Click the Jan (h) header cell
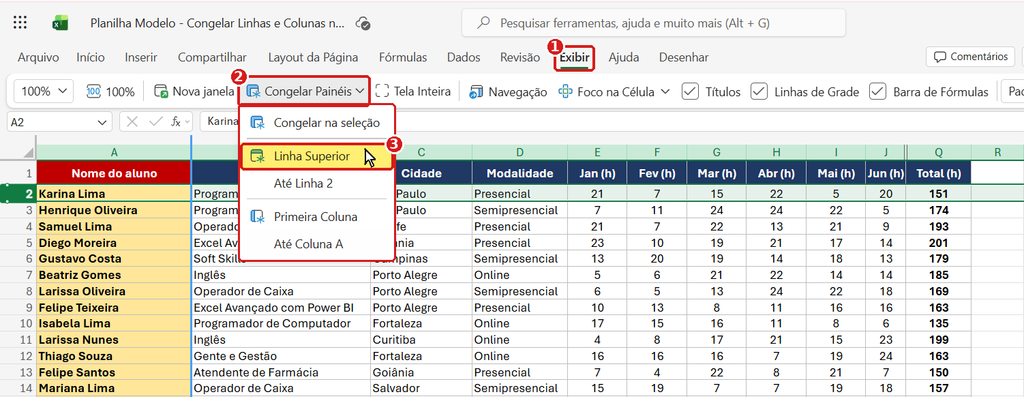The height and width of the screenshot is (397, 1024). coord(597,173)
